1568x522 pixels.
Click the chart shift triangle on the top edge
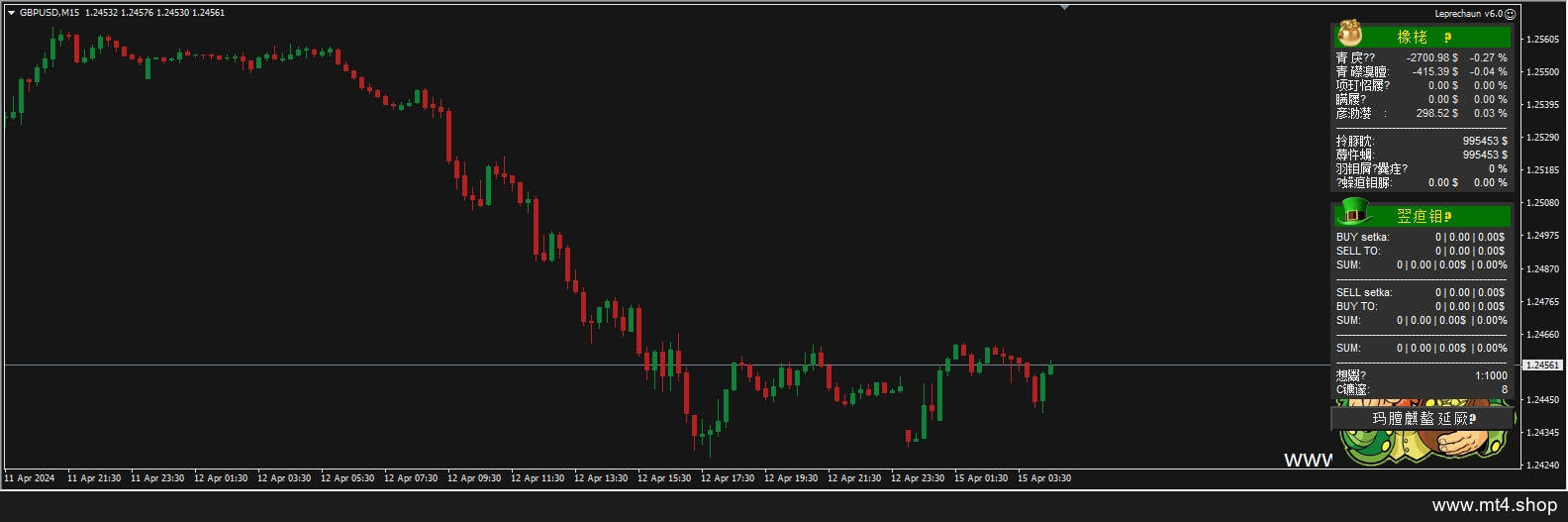[1064, 8]
